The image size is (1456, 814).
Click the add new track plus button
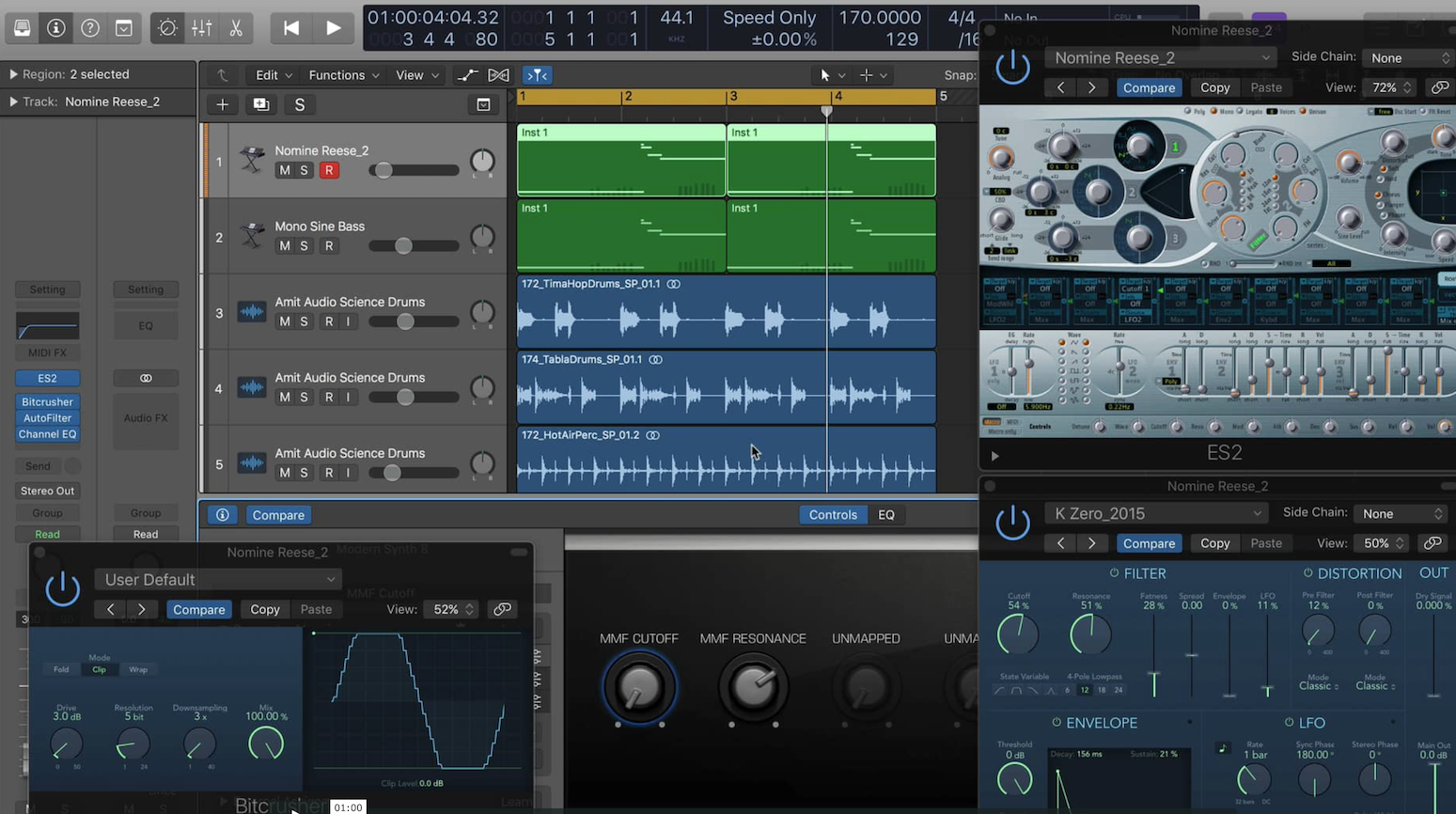click(x=223, y=104)
